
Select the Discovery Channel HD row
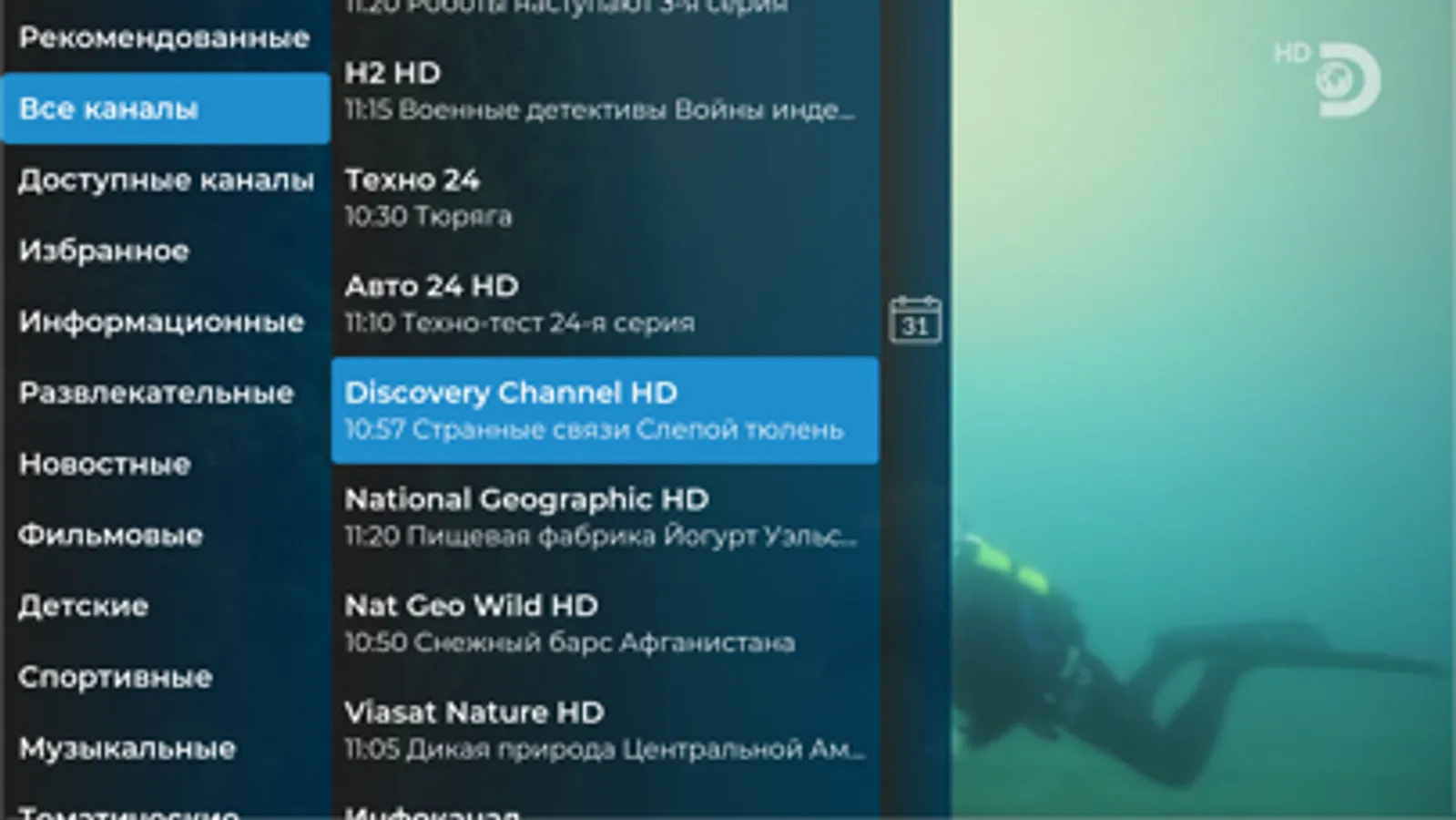tap(605, 410)
